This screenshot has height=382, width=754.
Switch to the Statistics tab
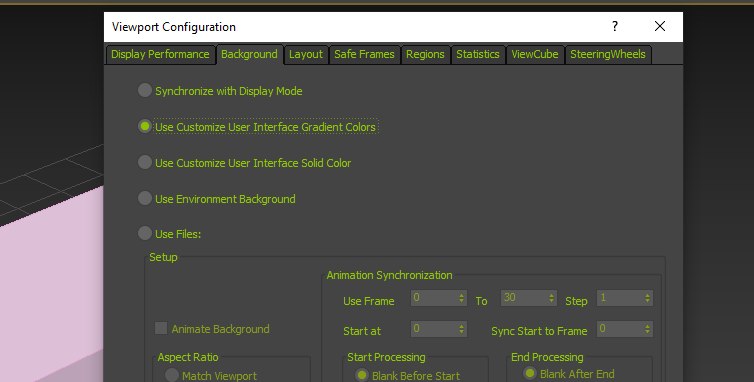pos(478,54)
